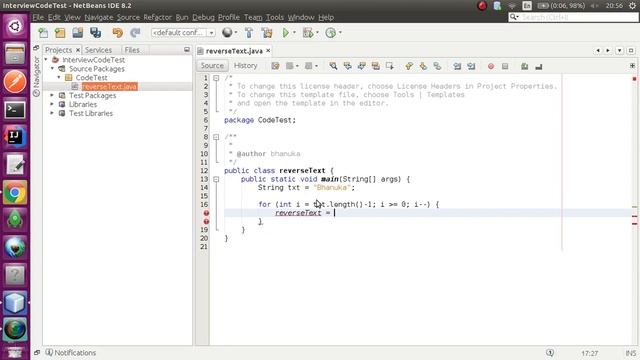
Task: Click the Search input field
Action: click(x=573, y=17)
